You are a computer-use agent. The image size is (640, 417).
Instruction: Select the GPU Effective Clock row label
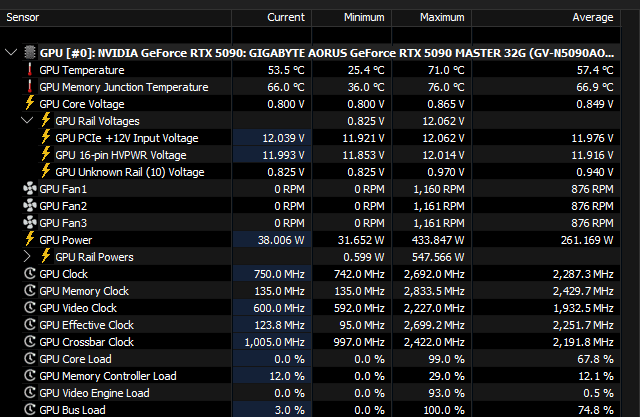click(x=87, y=325)
